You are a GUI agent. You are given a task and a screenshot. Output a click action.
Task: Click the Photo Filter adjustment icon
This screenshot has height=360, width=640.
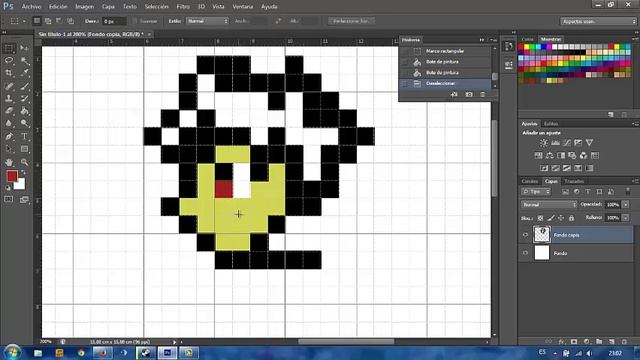572,155
